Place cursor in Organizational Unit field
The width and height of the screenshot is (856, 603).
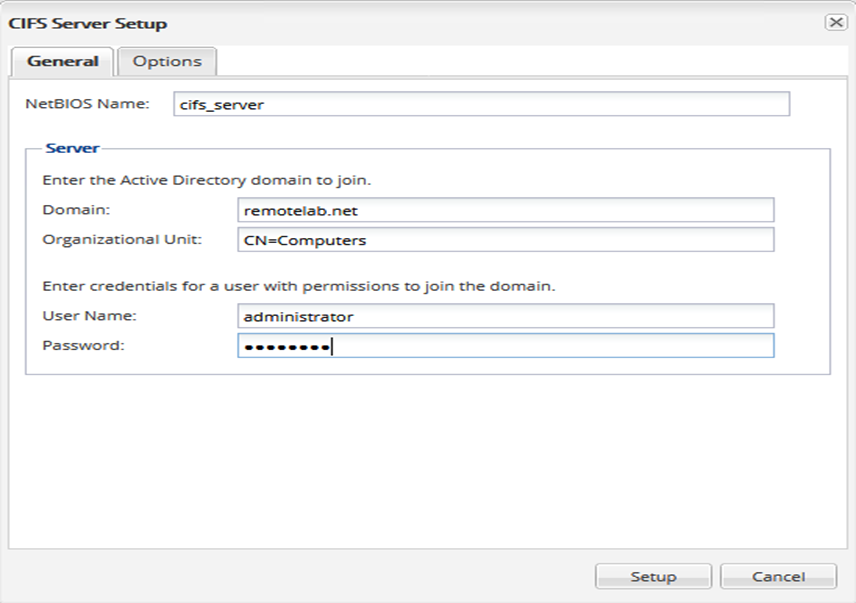click(505, 240)
